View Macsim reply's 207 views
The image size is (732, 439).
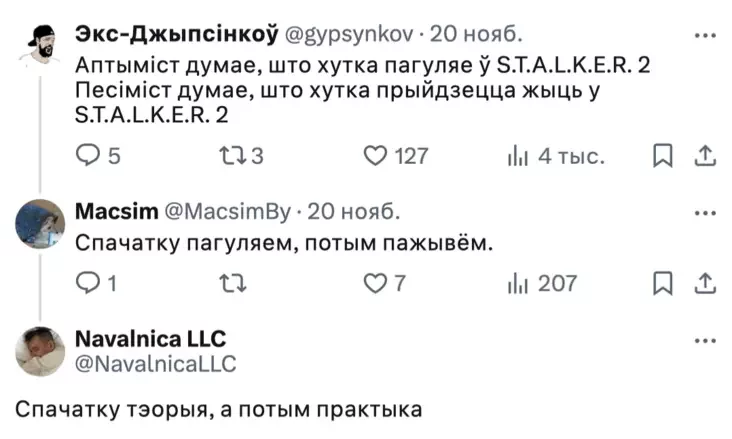(519, 284)
